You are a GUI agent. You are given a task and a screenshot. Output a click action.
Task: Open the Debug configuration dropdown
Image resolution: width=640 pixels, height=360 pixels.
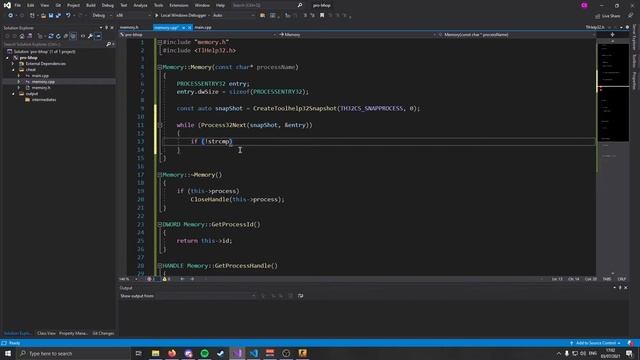pos(102,16)
